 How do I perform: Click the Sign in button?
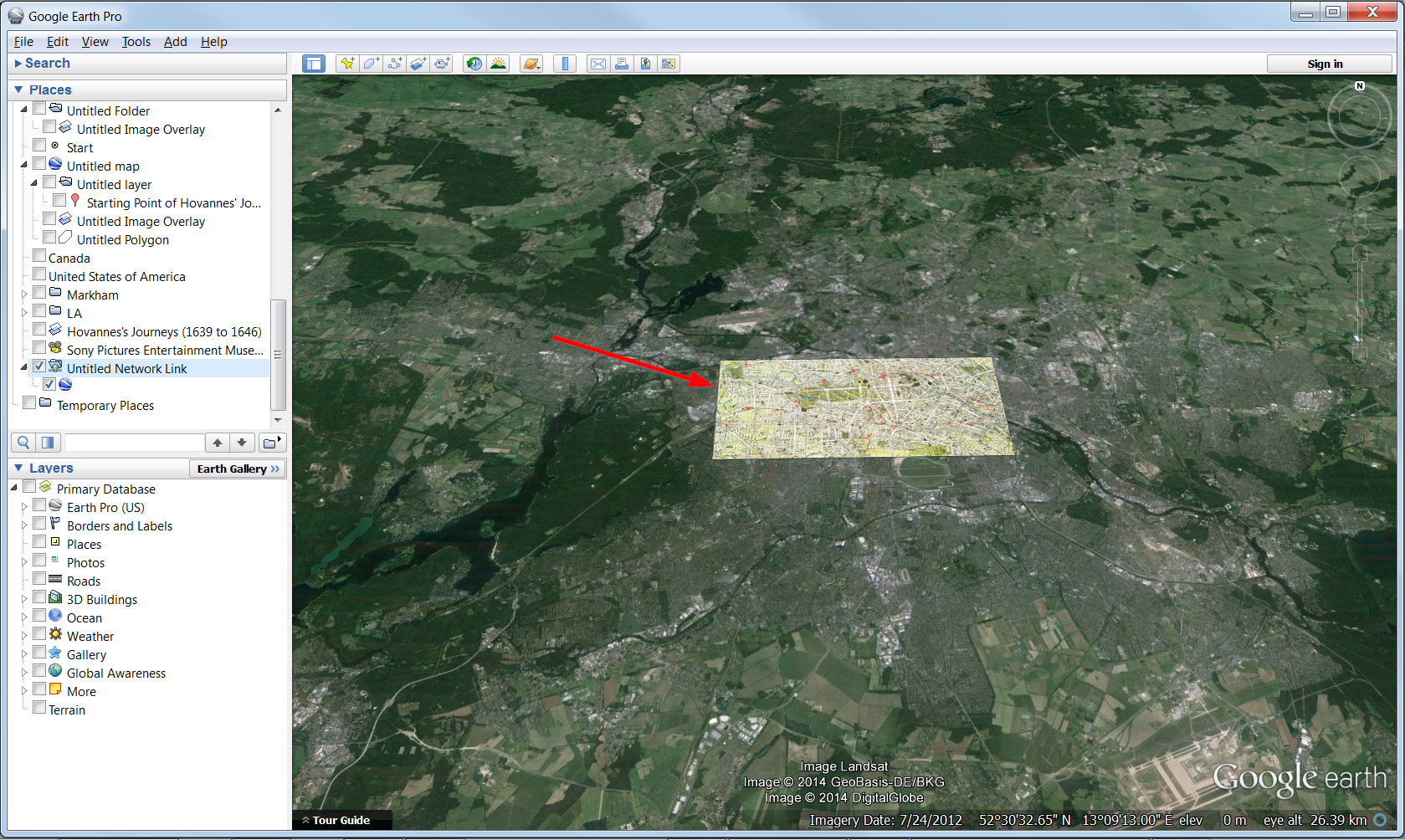[x=1329, y=64]
